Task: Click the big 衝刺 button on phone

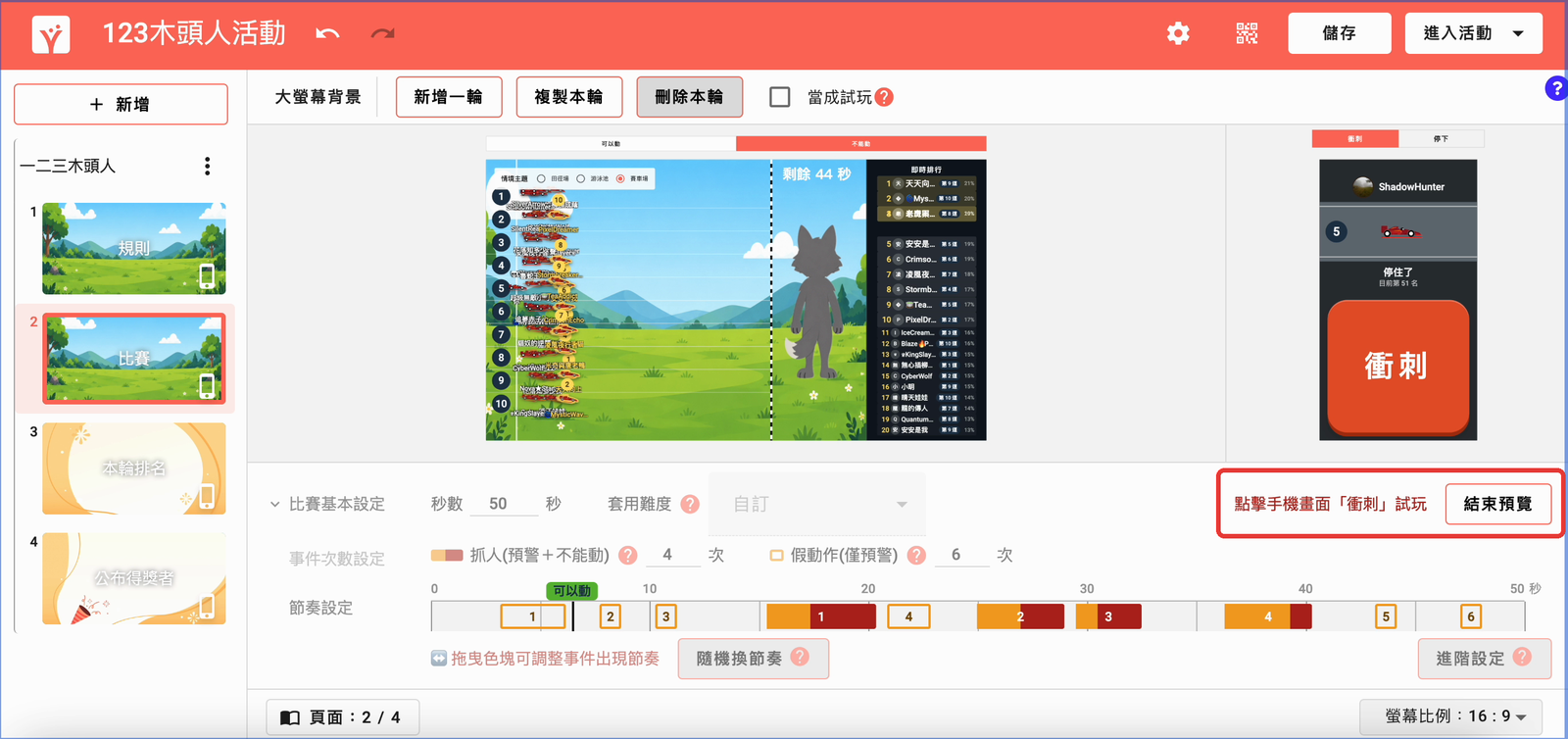Action: click(1397, 367)
